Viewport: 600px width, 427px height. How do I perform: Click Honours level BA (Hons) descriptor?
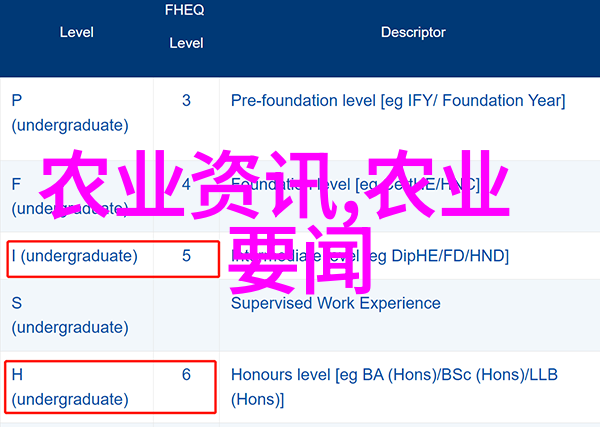[x=394, y=387]
